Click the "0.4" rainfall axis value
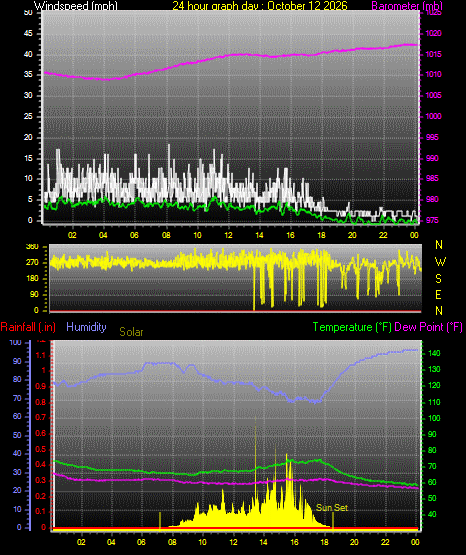The image size is (466, 555). [x=41, y=464]
